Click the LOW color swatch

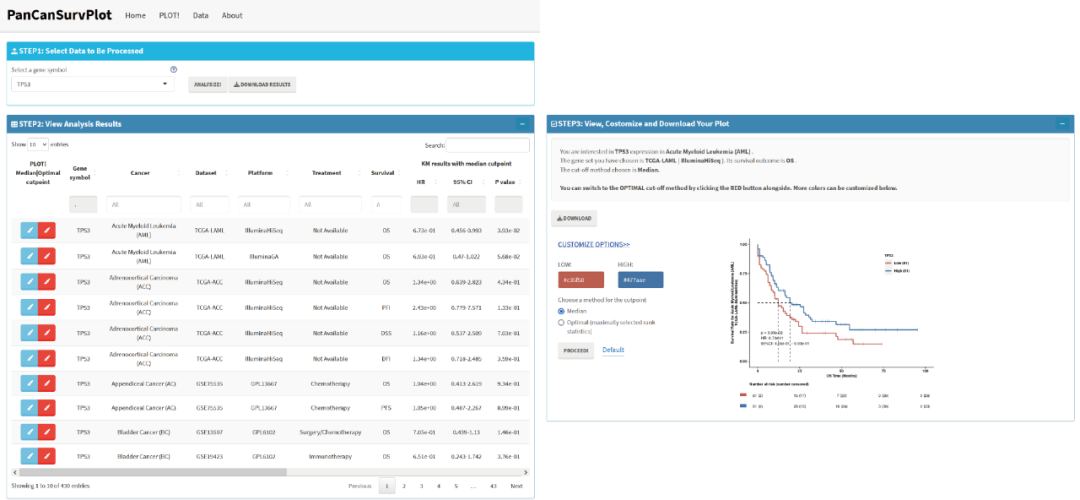pyautogui.click(x=581, y=280)
